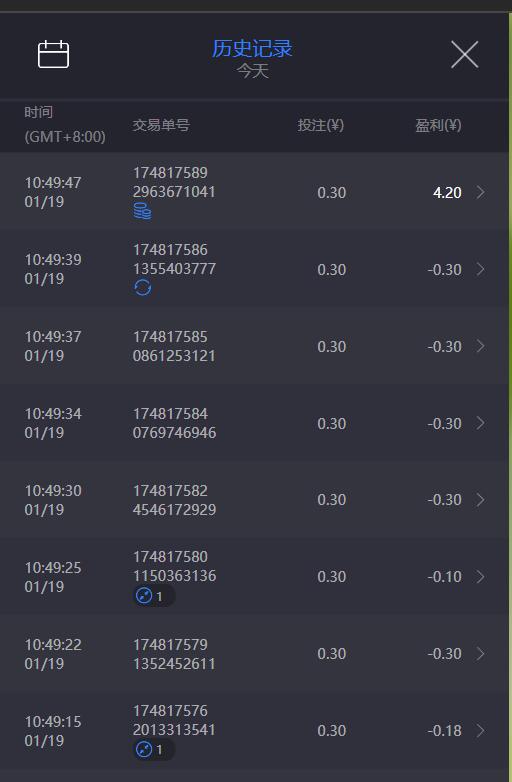Viewport: 512px width, 782px height.
Task: Open chevron for 10:49:34 record
Action: click(x=480, y=423)
